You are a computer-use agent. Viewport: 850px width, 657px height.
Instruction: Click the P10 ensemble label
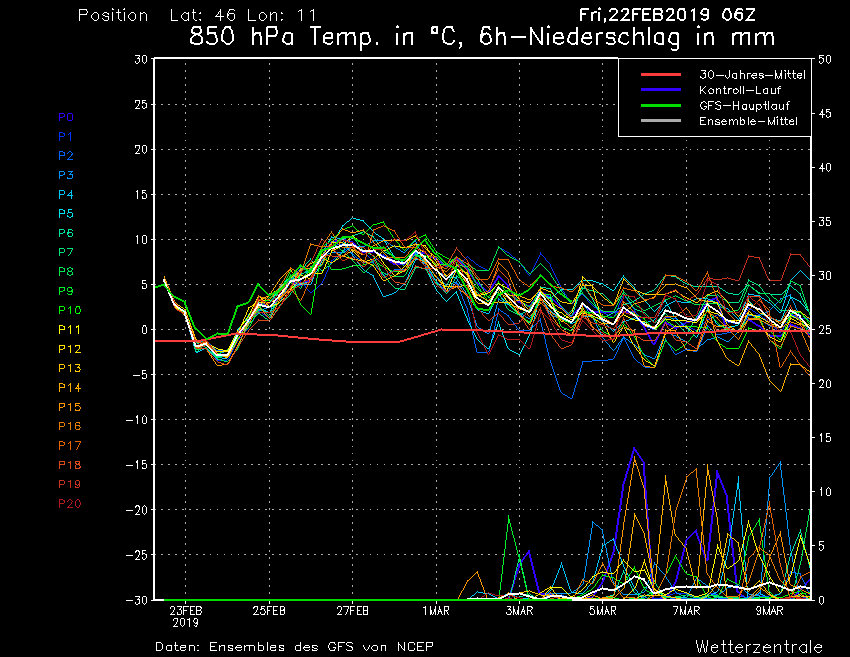pyautogui.click(x=69, y=310)
